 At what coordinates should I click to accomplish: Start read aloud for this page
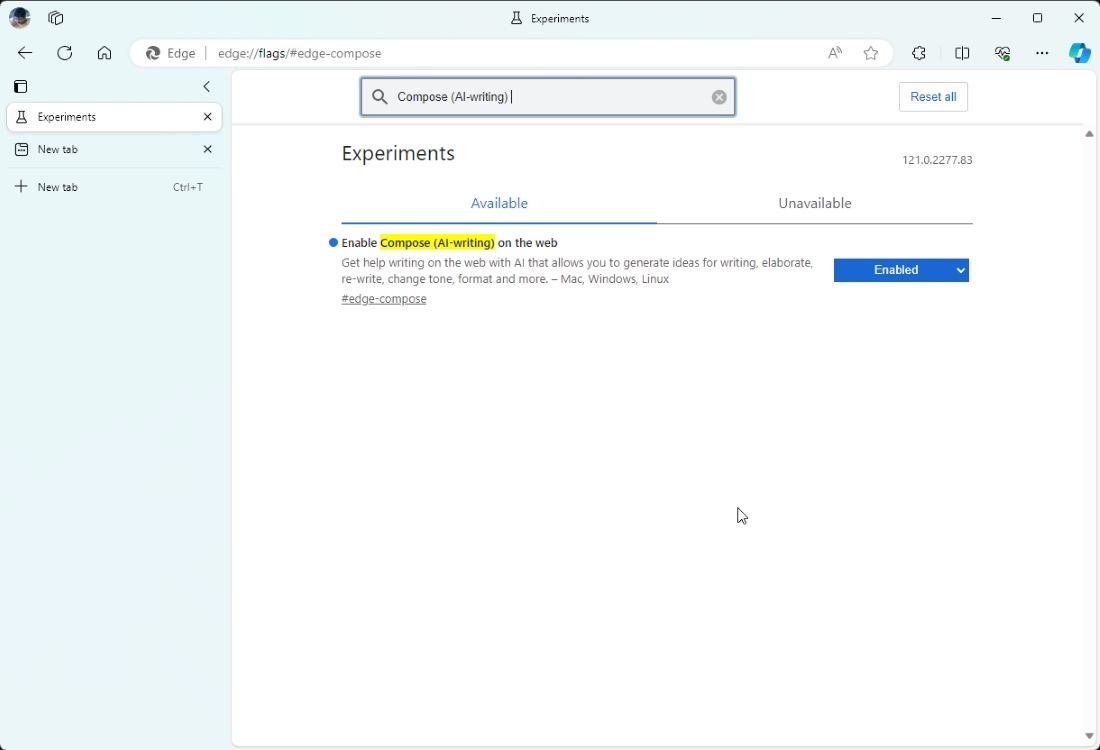[x=835, y=53]
